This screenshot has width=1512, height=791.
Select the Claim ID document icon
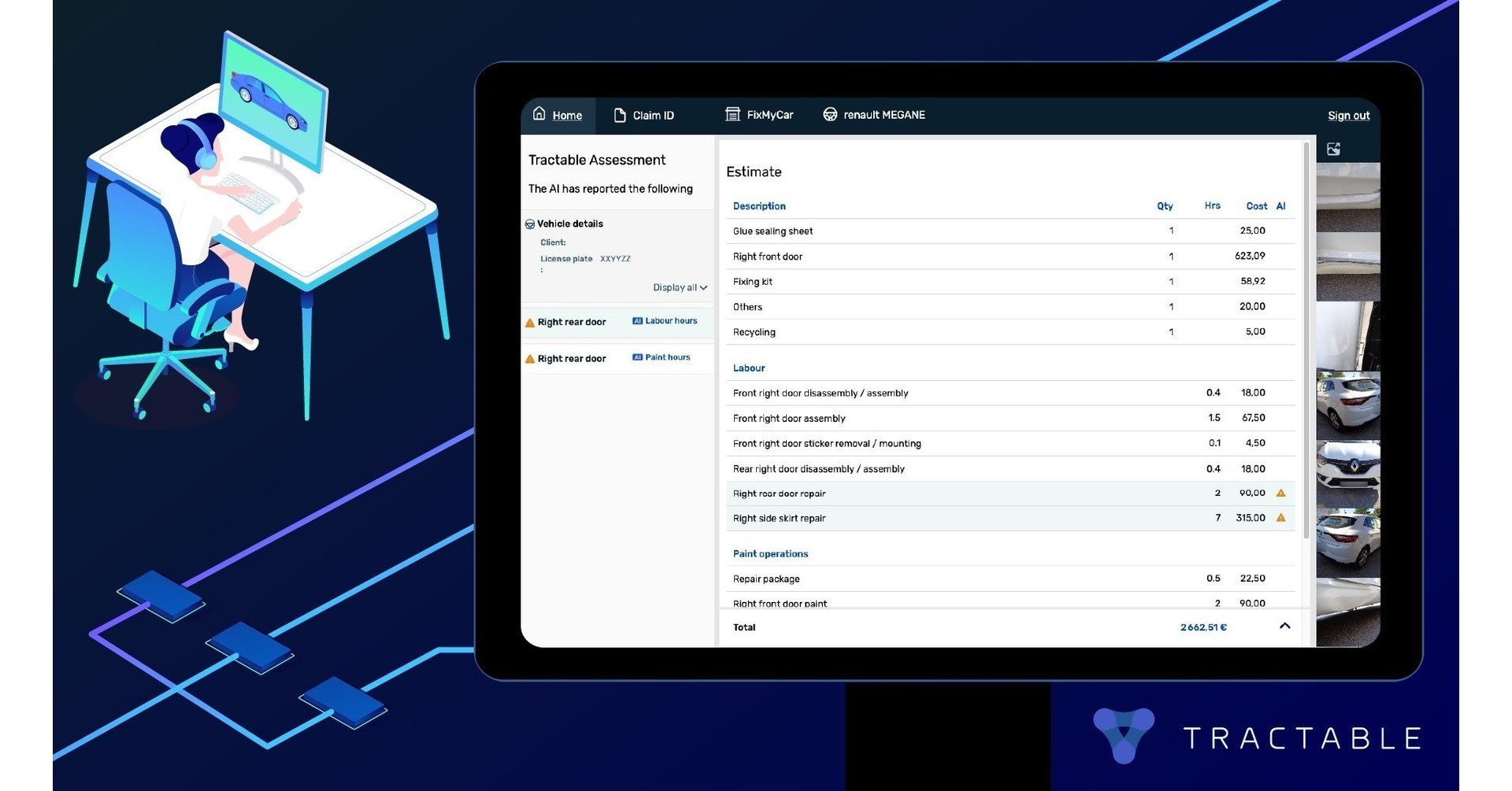[x=621, y=115]
